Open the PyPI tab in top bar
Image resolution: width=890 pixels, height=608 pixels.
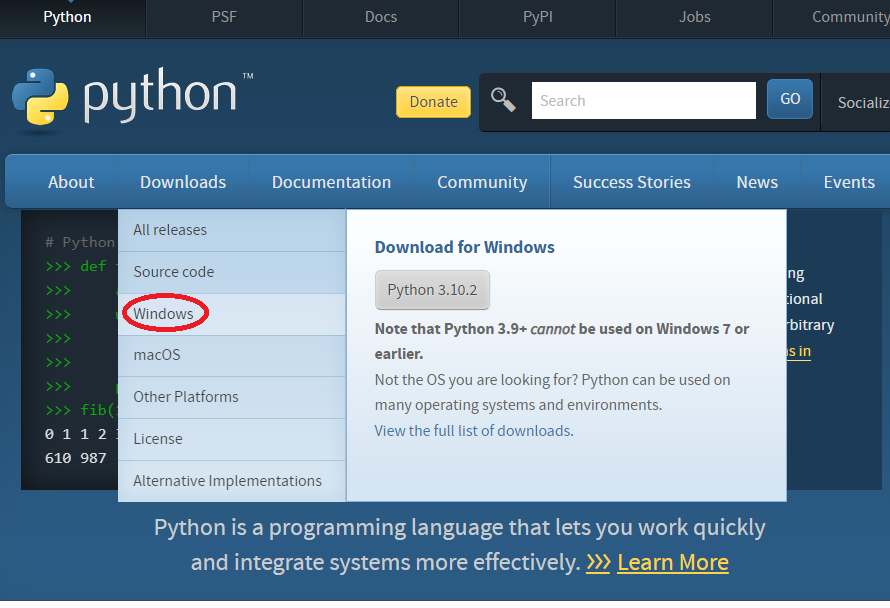538,17
